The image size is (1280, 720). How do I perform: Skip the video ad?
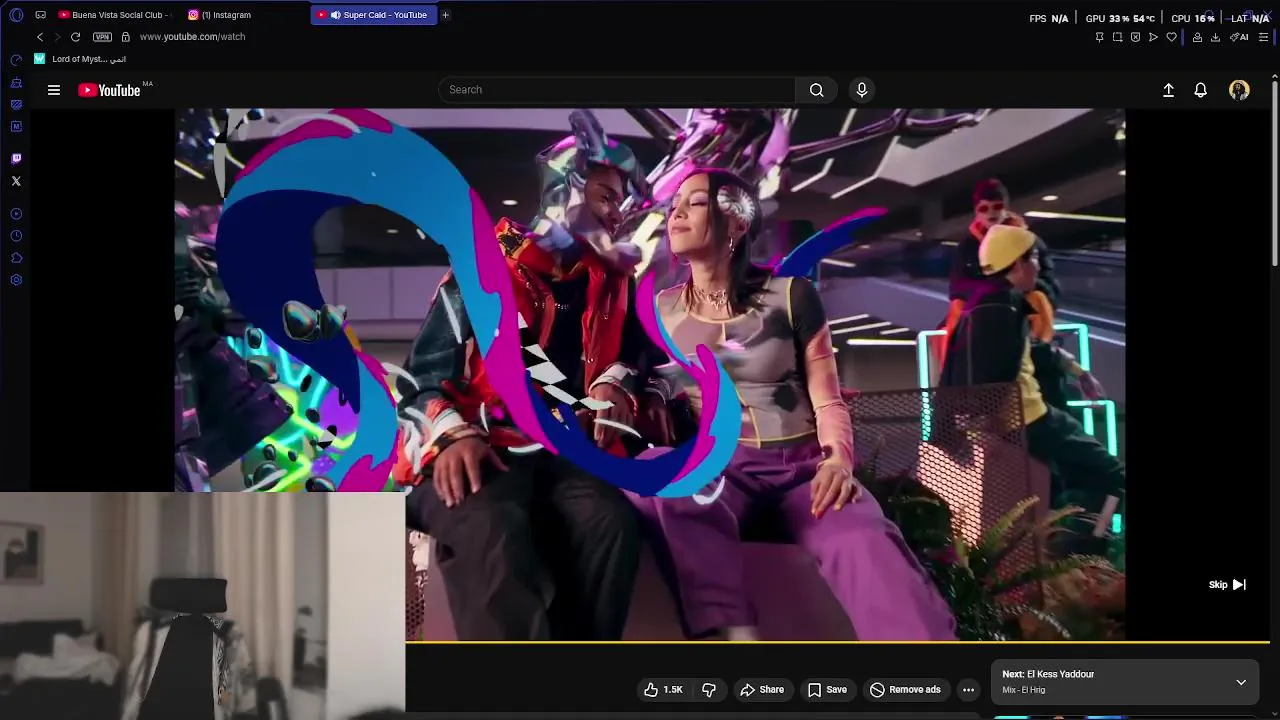pyautogui.click(x=1227, y=585)
